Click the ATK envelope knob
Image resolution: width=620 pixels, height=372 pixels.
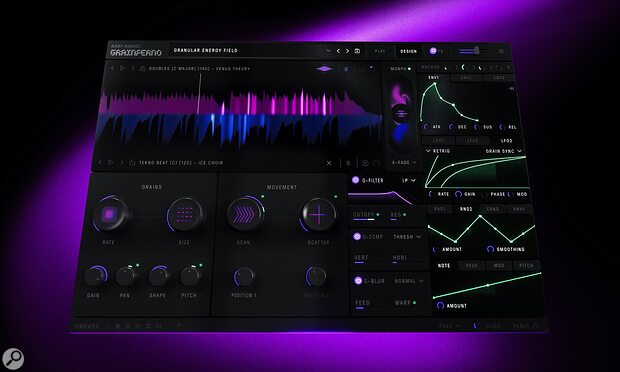click(x=426, y=127)
